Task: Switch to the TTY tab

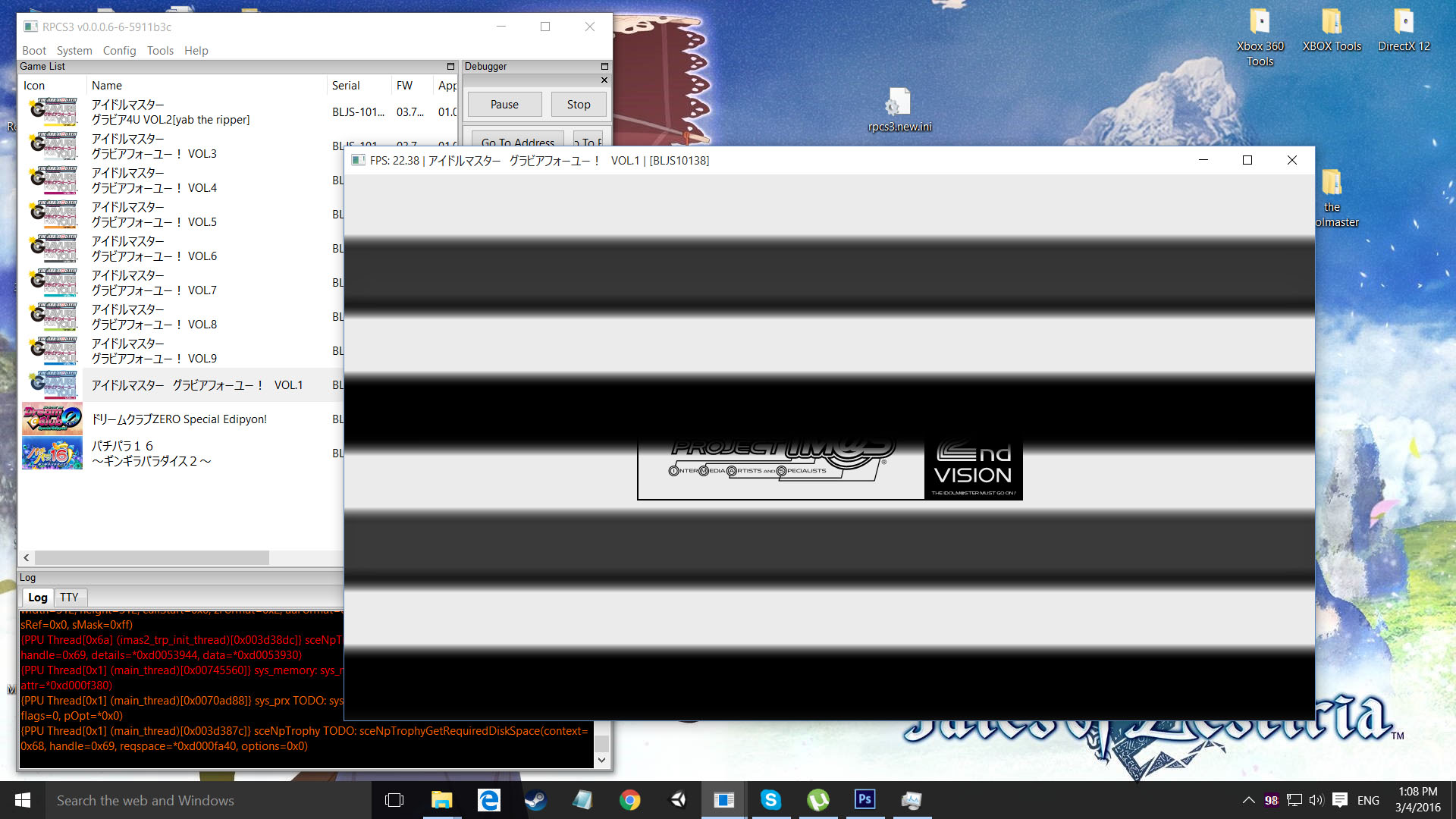Action: point(69,598)
